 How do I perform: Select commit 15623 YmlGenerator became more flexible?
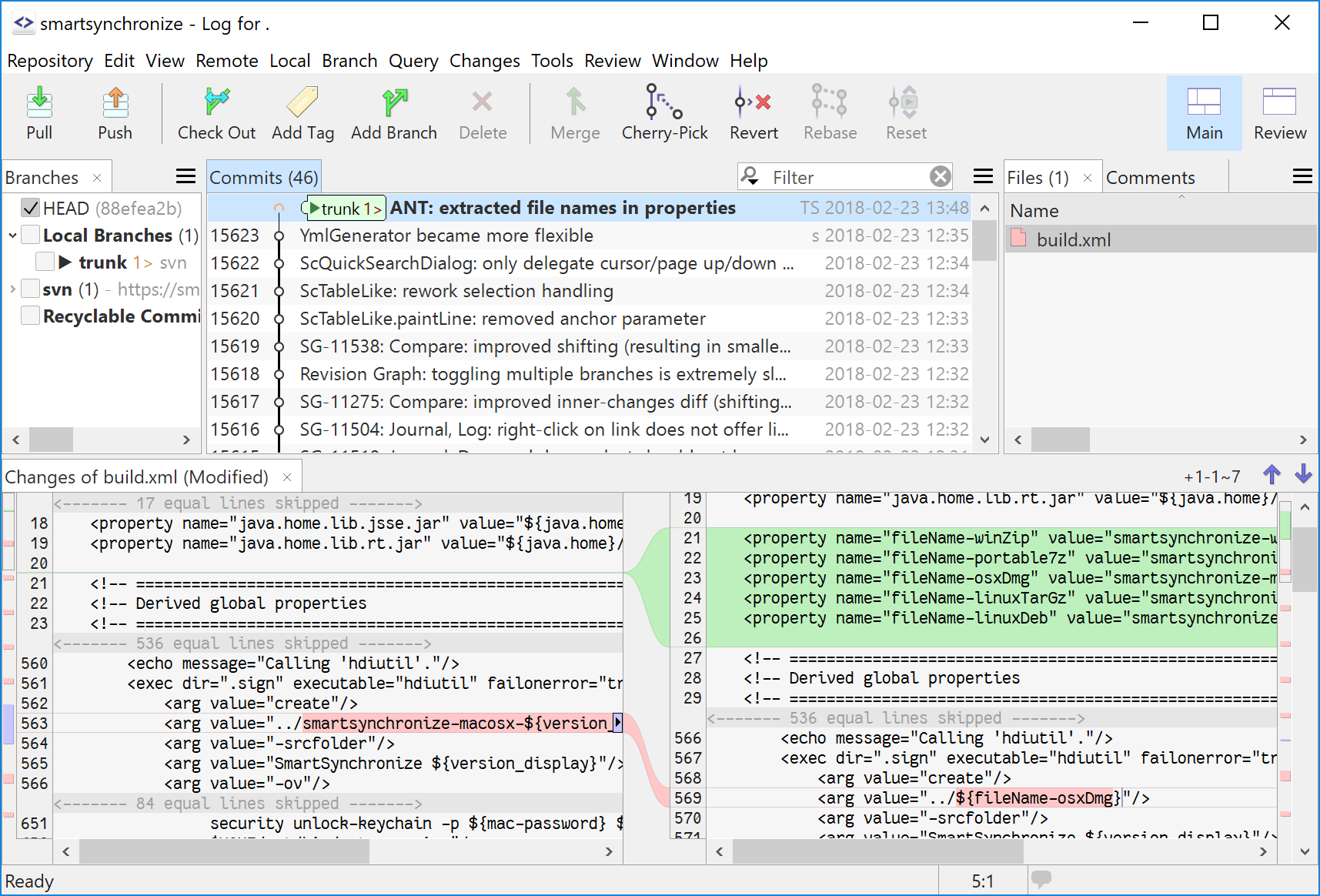tap(590, 236)
